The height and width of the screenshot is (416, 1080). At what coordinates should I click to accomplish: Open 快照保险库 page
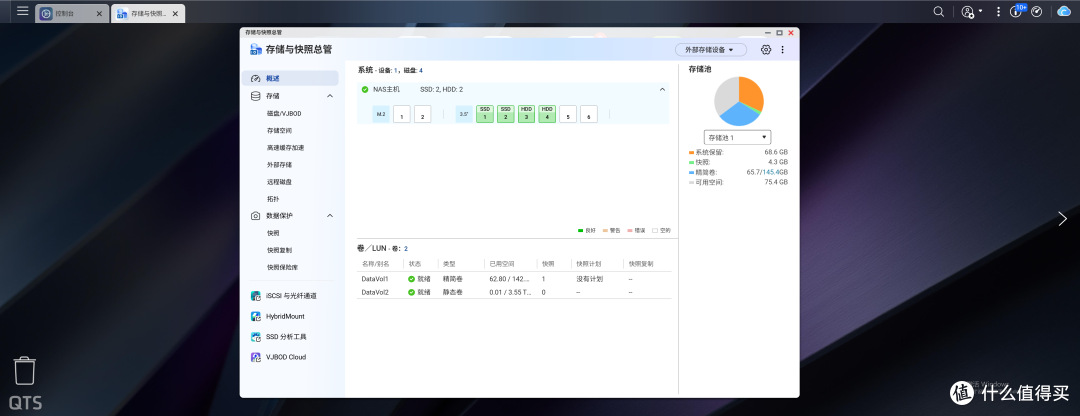[282, 267]
